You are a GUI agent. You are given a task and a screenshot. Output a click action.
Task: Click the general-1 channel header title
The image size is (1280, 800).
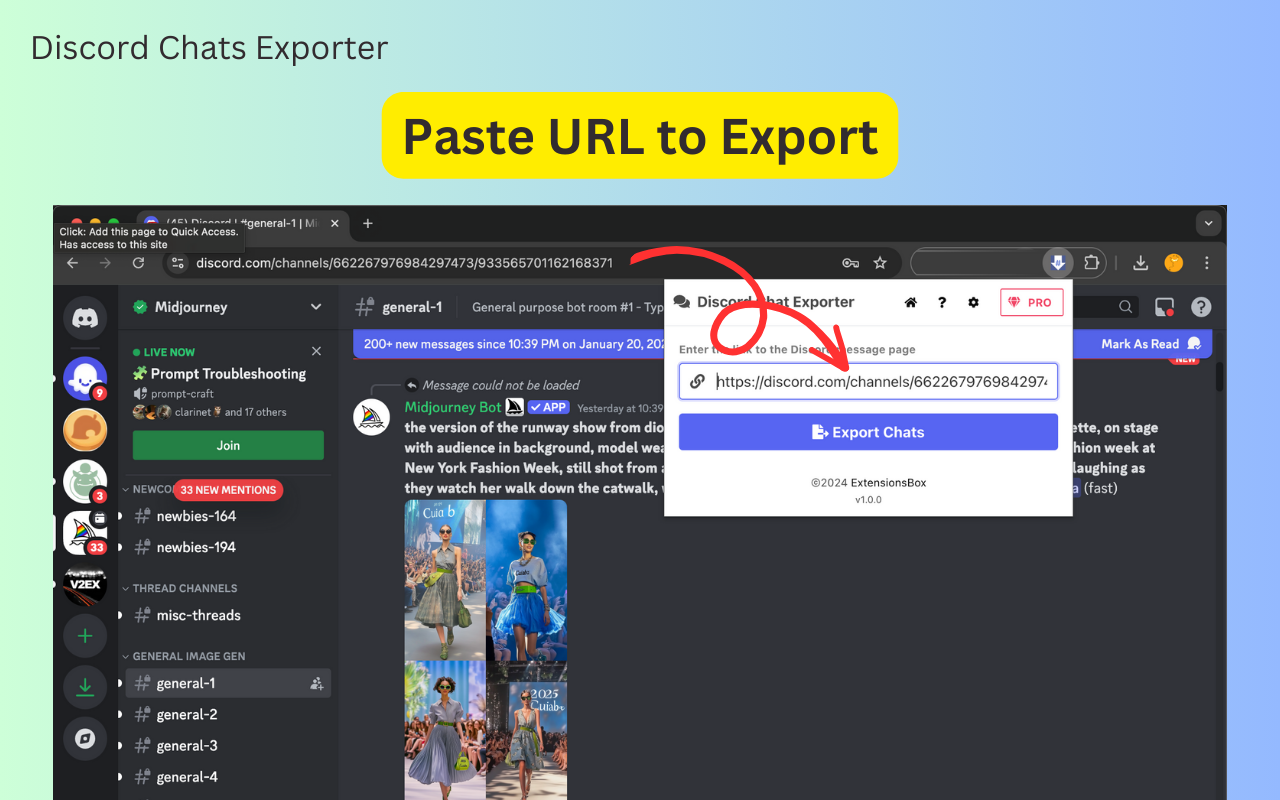point(412,307)
